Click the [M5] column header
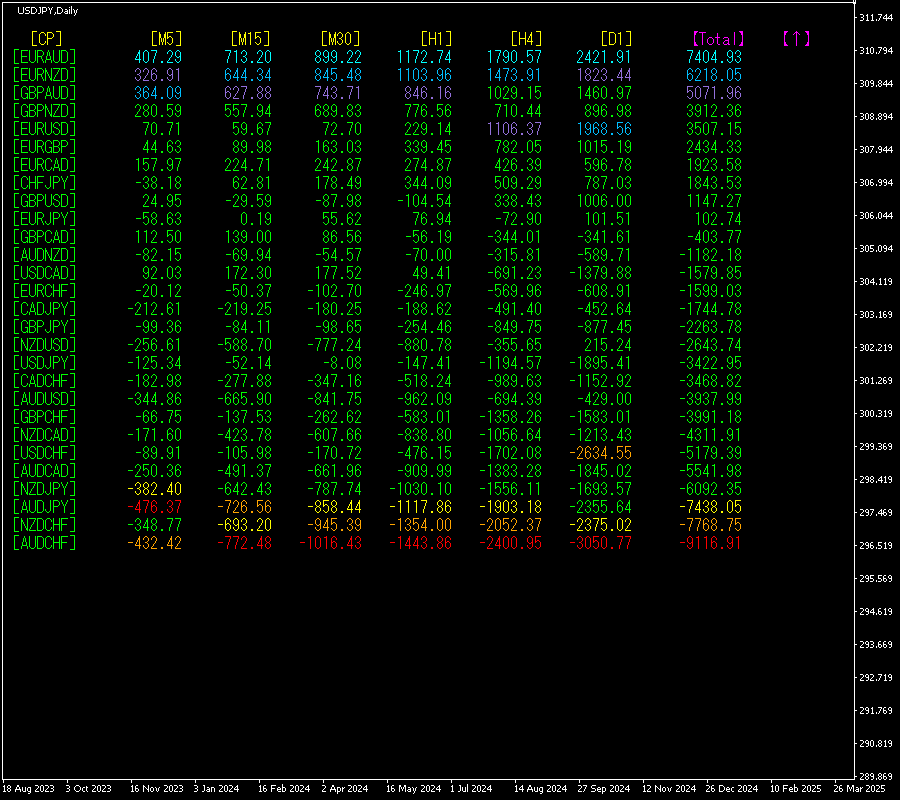This screenshot has width=900, height=800. click(x=166, y=39)
